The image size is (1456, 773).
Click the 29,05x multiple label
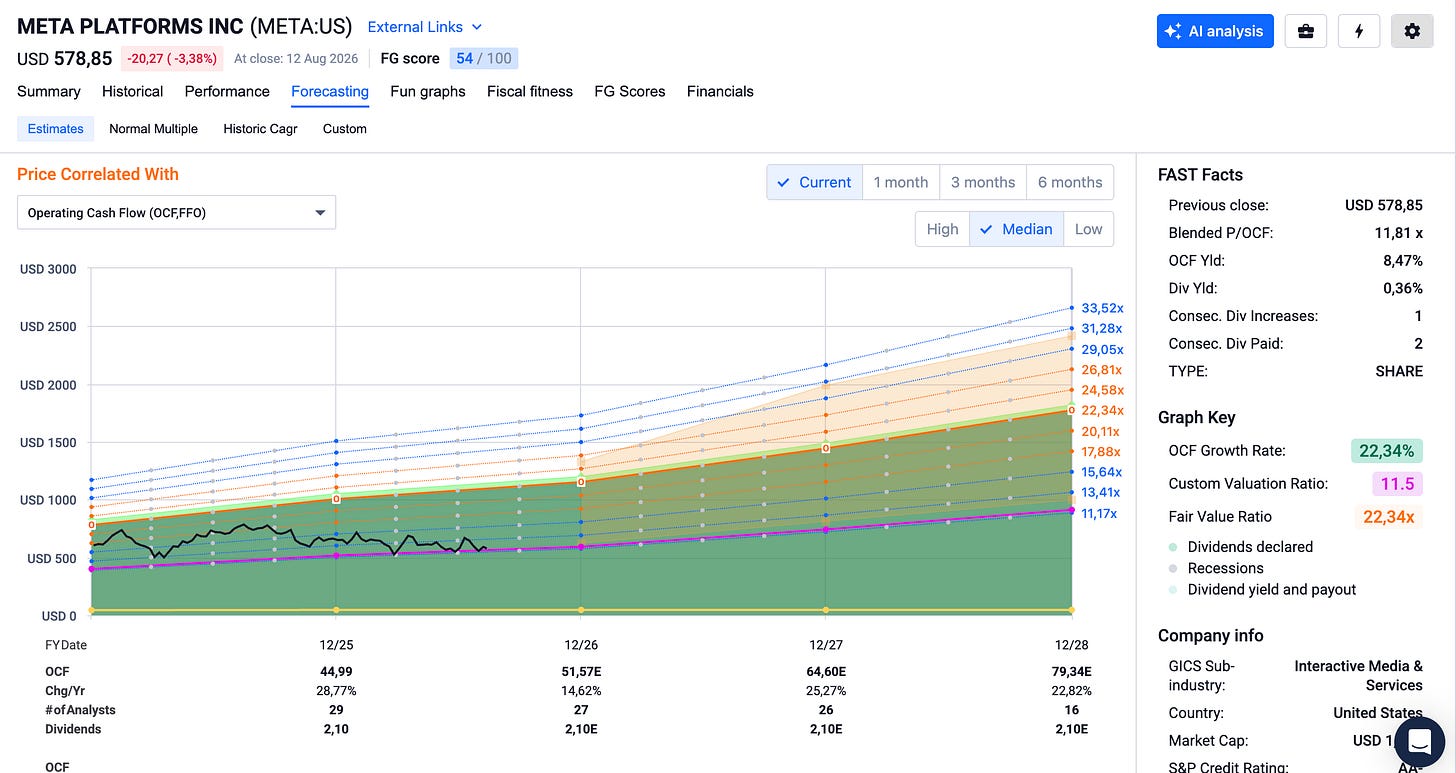tap(1102, 349)
